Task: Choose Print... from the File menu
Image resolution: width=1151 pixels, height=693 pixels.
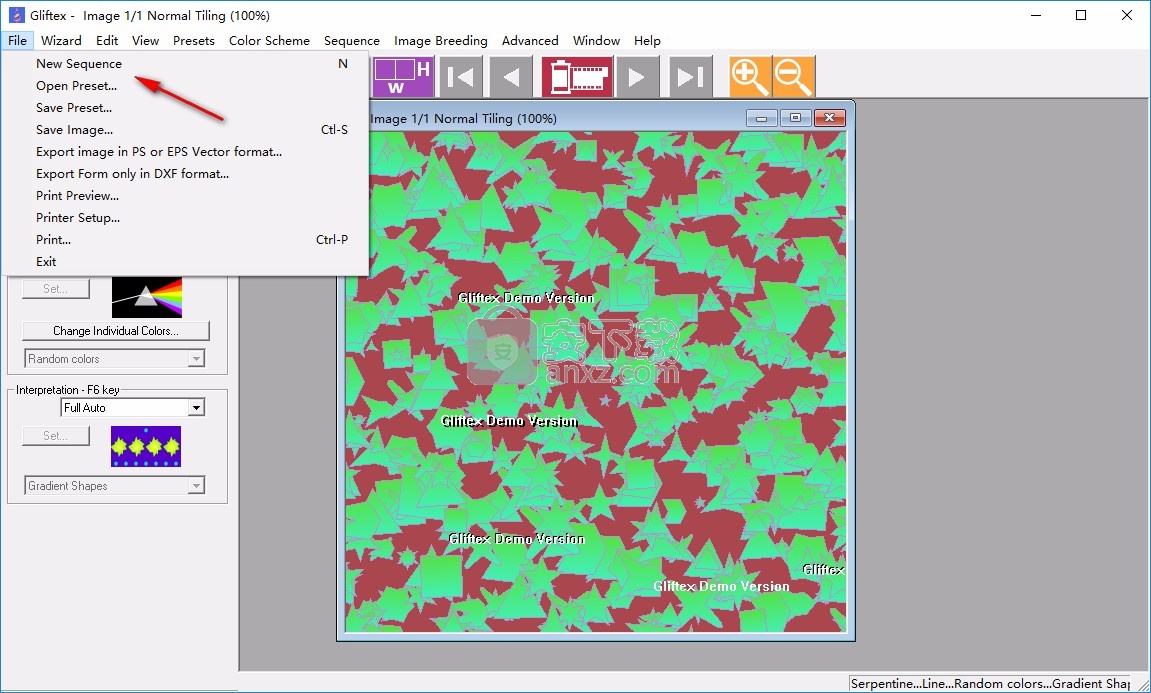Action: [x=185, y=240]
